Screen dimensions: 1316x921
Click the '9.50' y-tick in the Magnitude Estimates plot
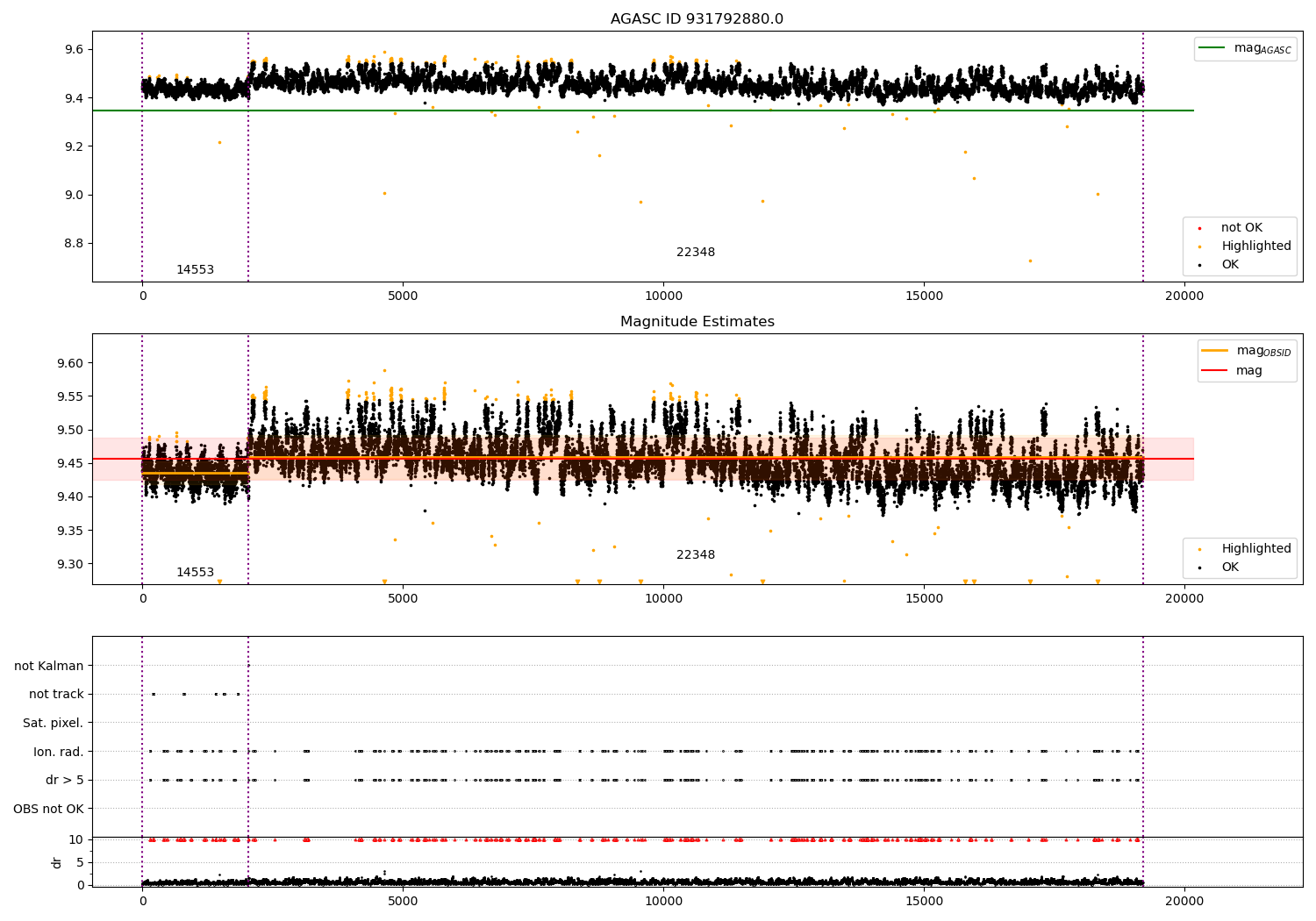(x=71, y=430)
